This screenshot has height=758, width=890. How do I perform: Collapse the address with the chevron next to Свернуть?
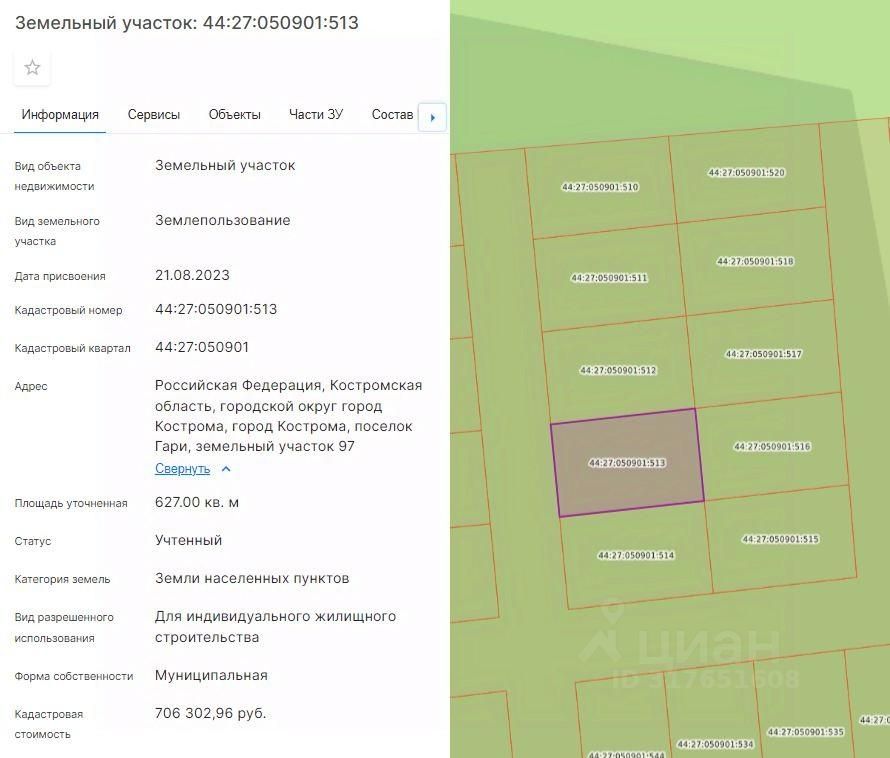click(226, 469)
